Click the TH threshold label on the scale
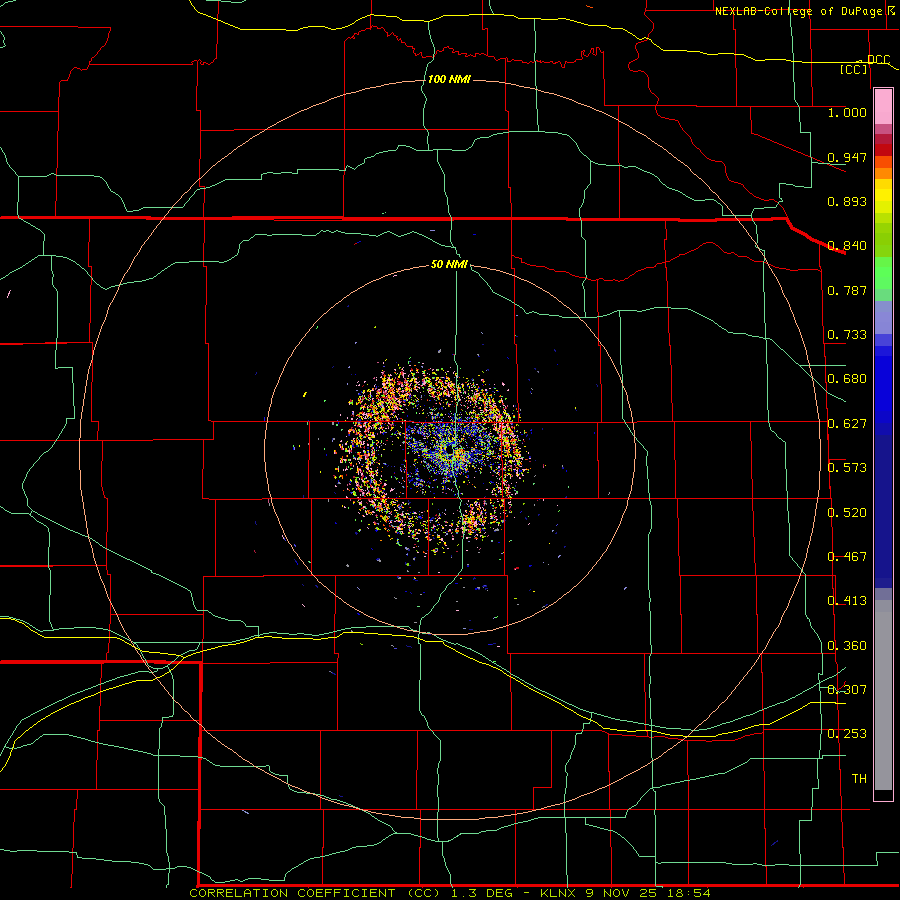This screenshot has height=900, width=900. point(859,779)
